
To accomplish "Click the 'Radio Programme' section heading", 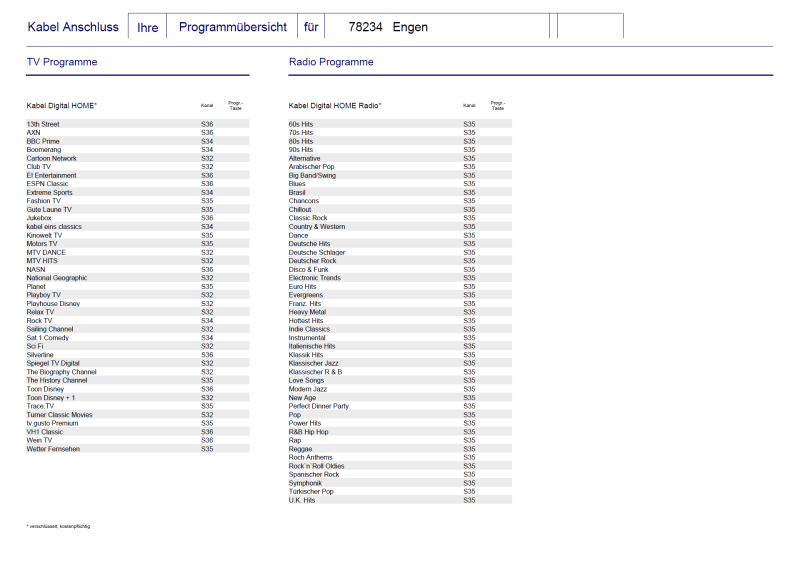I will [331, 62].
